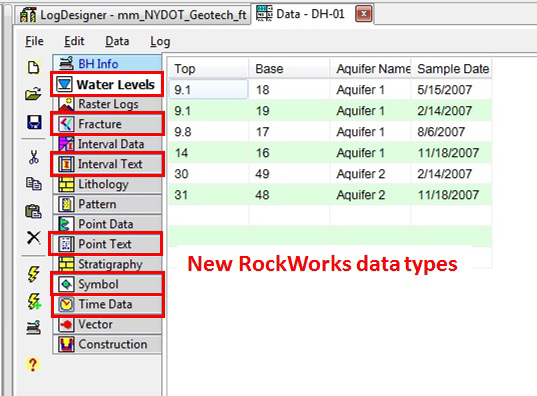Click Top cell with value 31
537x396 pixels.
tap(209, 195)
